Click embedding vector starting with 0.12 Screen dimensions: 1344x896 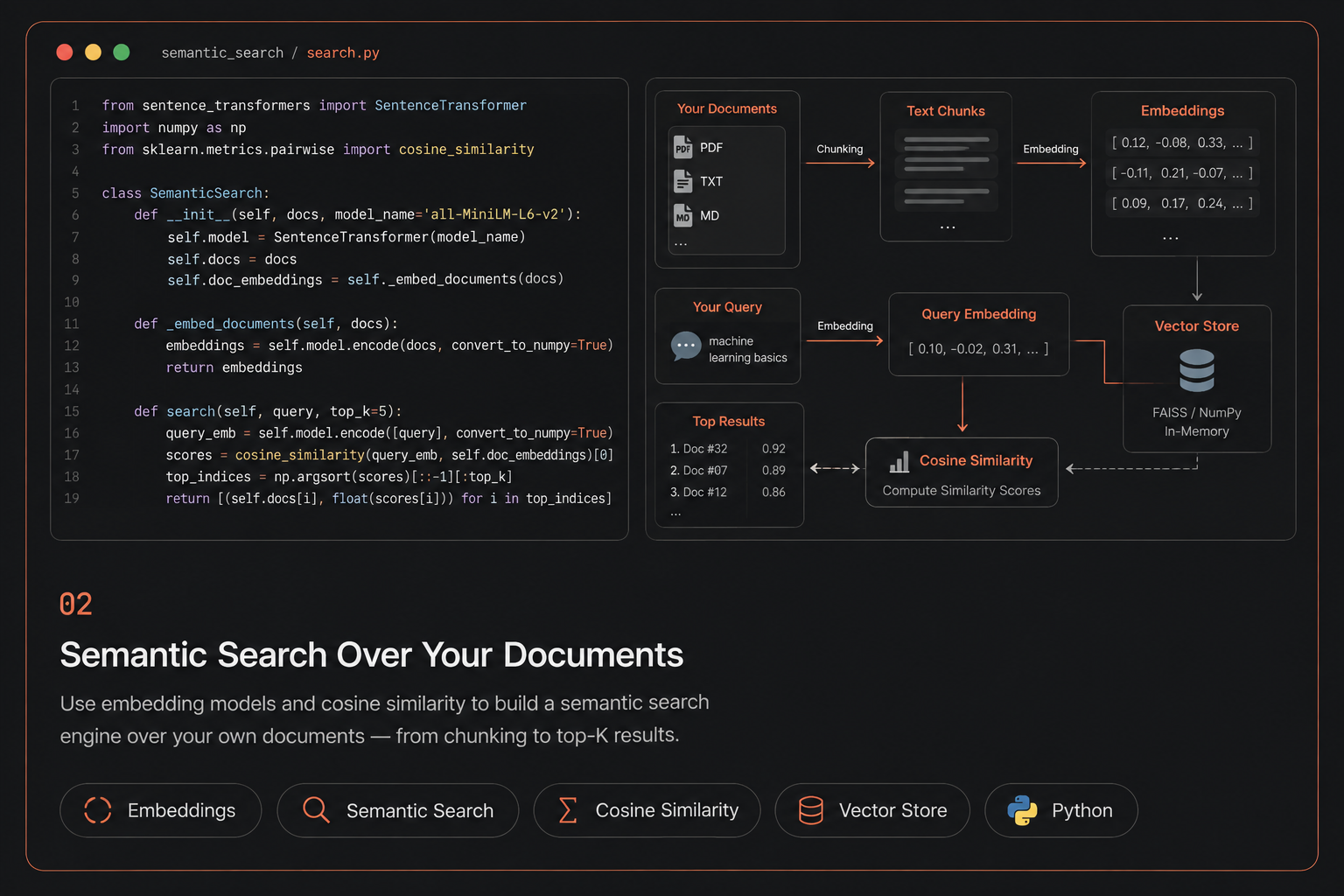[x=1183, y=143]
